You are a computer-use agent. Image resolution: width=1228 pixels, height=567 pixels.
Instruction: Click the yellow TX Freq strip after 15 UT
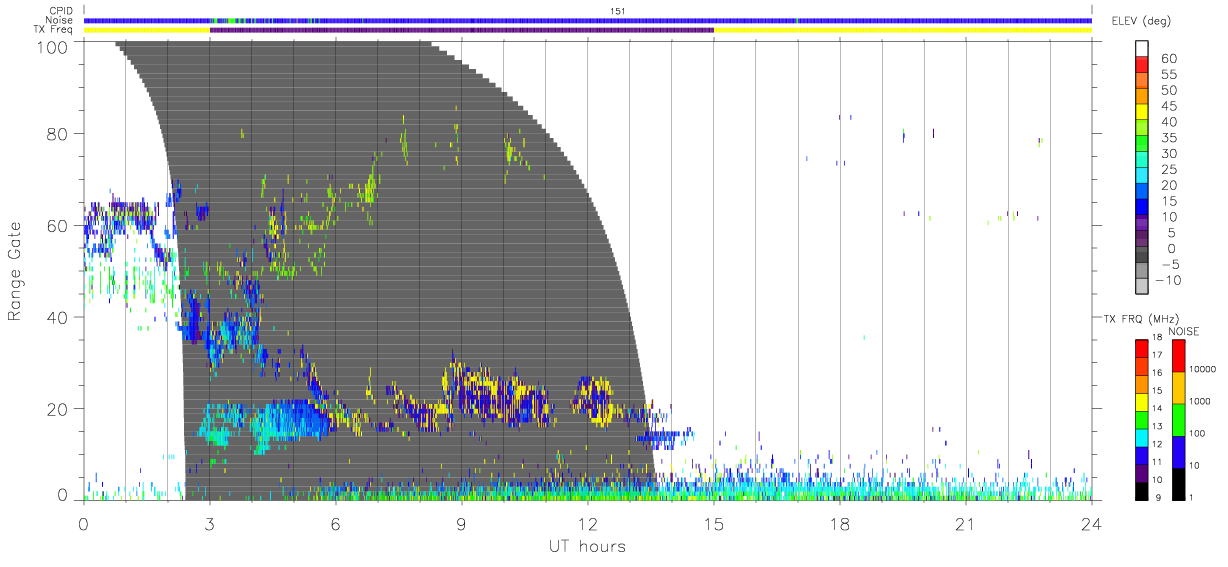(x=903, y=30)
